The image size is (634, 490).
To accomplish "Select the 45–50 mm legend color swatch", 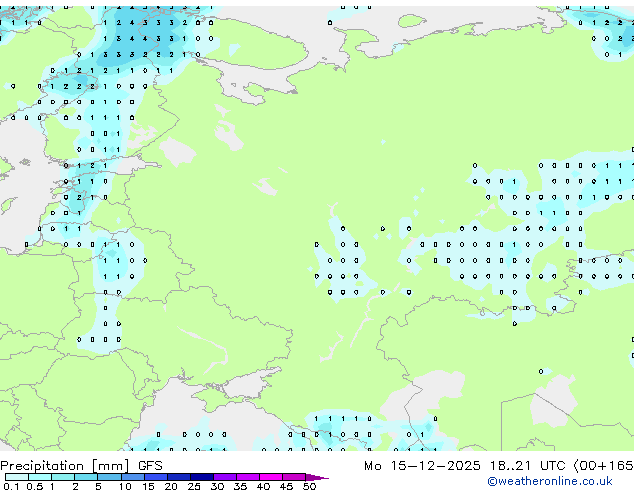I will [x=294, y=477].
